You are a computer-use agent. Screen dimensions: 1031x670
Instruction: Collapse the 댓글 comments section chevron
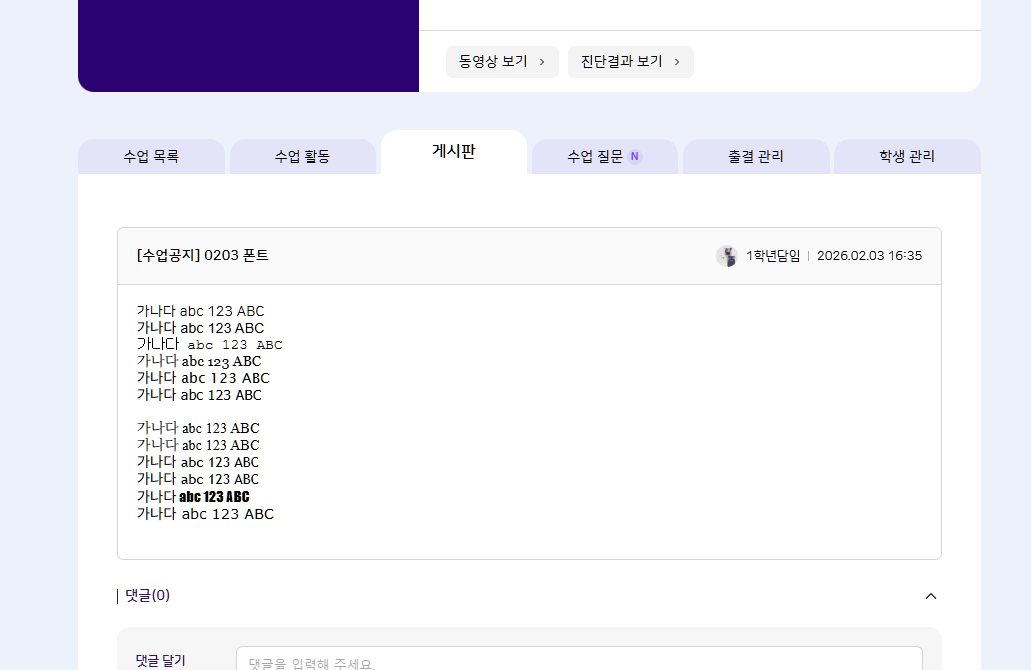(931, 596)
